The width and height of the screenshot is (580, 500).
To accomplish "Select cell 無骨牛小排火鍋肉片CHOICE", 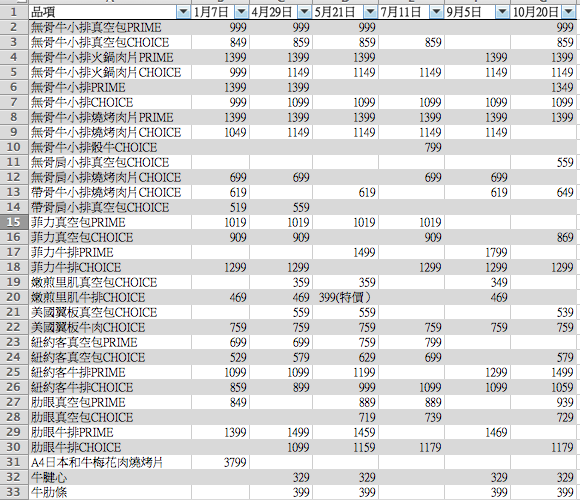I will (110, 72).
